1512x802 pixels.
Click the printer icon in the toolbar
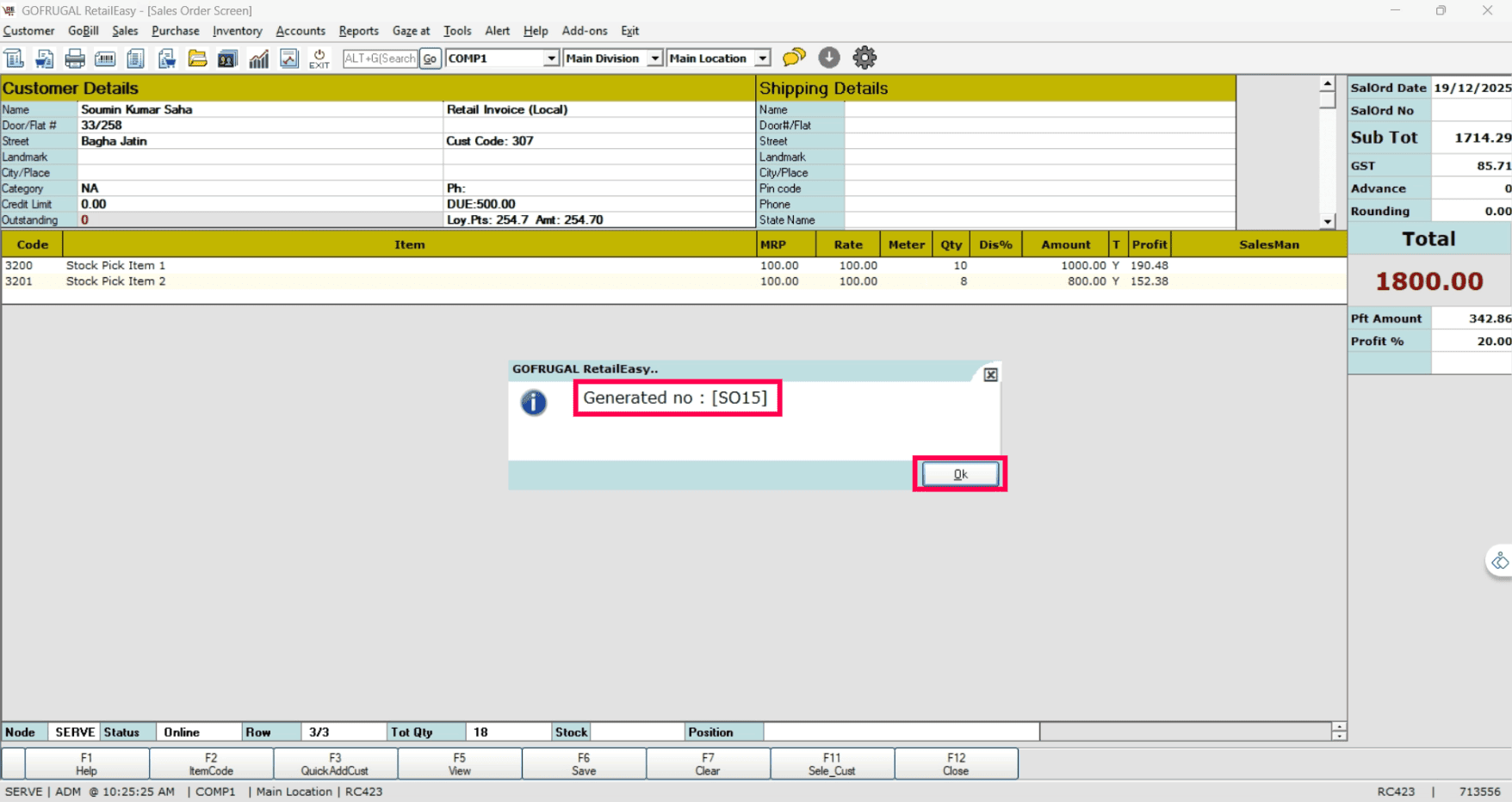tap(75, 59)
